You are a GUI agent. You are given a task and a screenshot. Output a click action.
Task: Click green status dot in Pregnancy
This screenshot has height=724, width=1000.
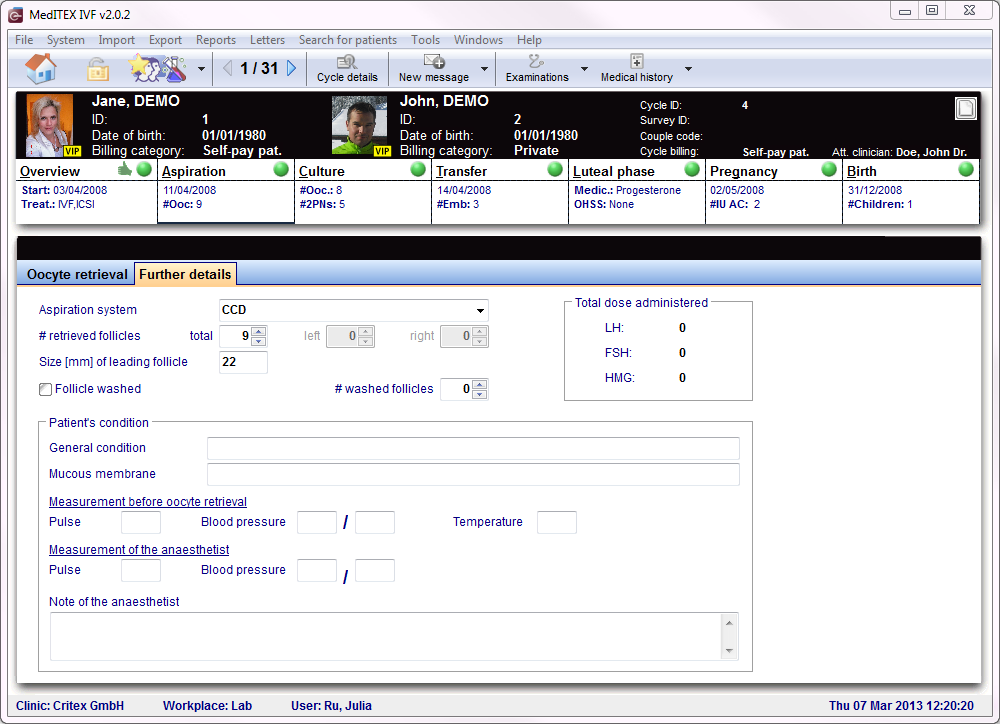829,169
